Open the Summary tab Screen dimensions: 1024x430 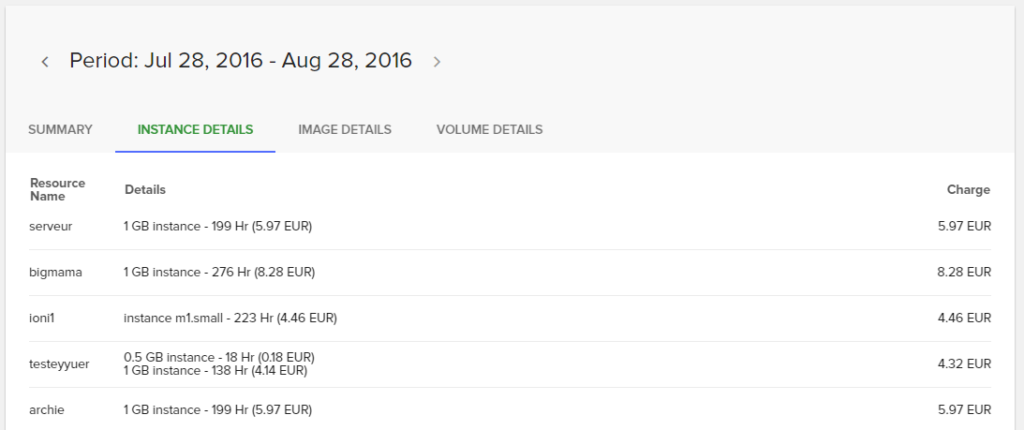(x=60, y=129)
